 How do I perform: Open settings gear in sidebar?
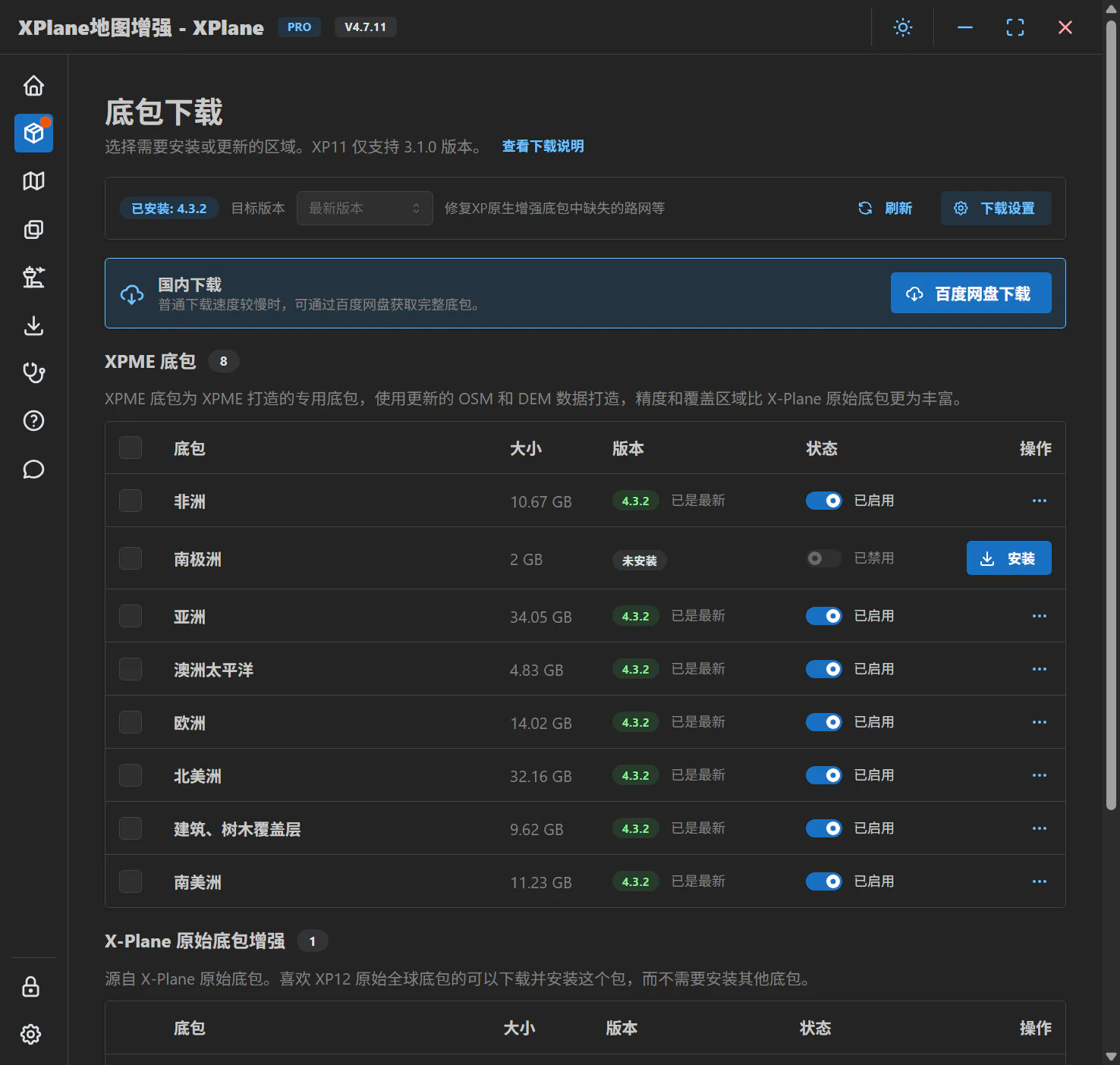(x=30, y=1034)
